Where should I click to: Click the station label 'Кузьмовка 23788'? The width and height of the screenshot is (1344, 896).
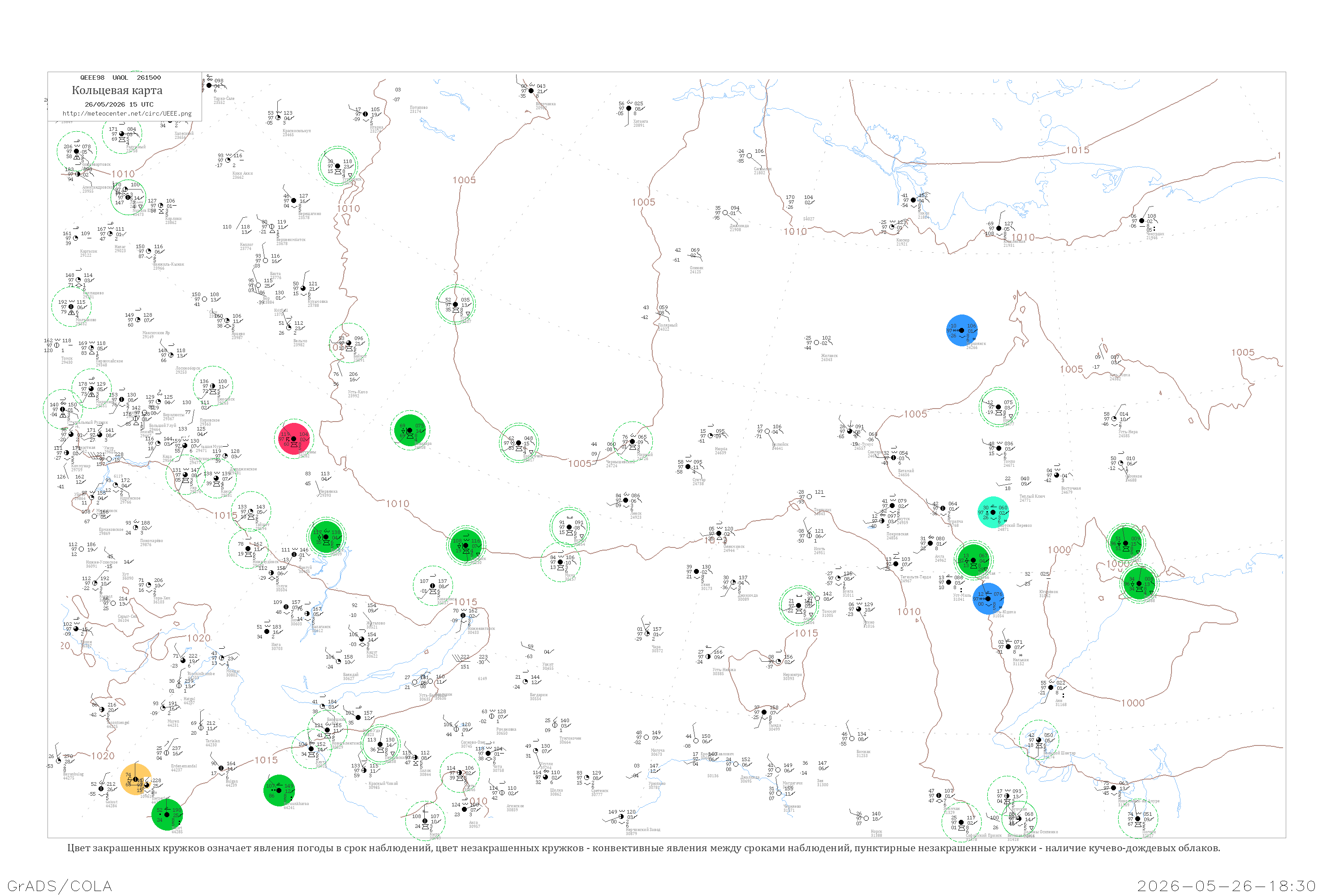[318, 303]
